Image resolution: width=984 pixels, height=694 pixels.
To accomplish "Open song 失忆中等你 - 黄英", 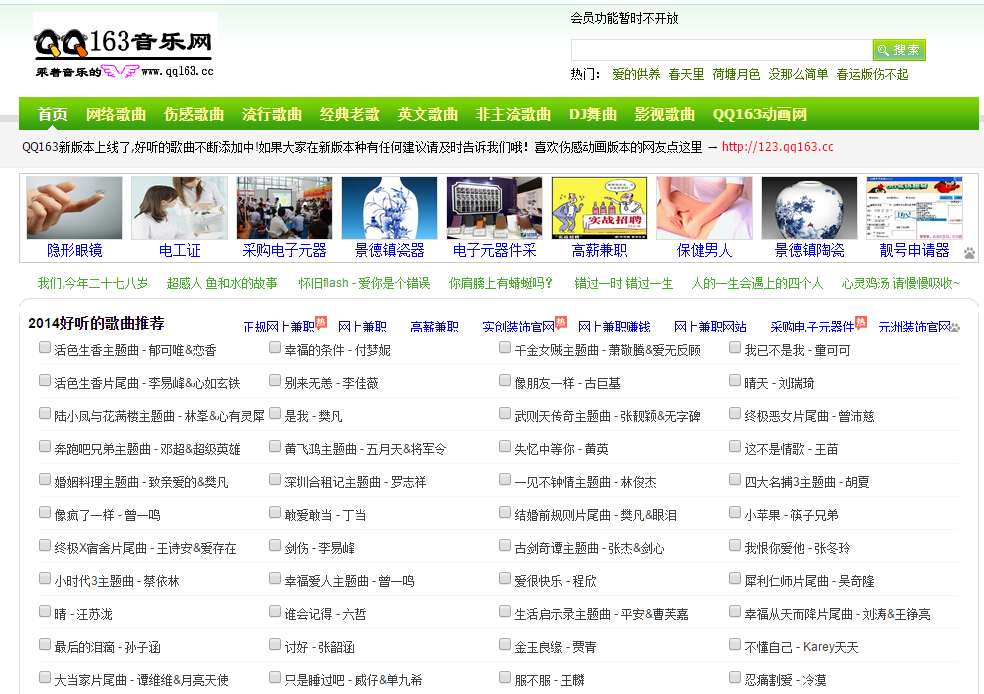I will 561,449.
